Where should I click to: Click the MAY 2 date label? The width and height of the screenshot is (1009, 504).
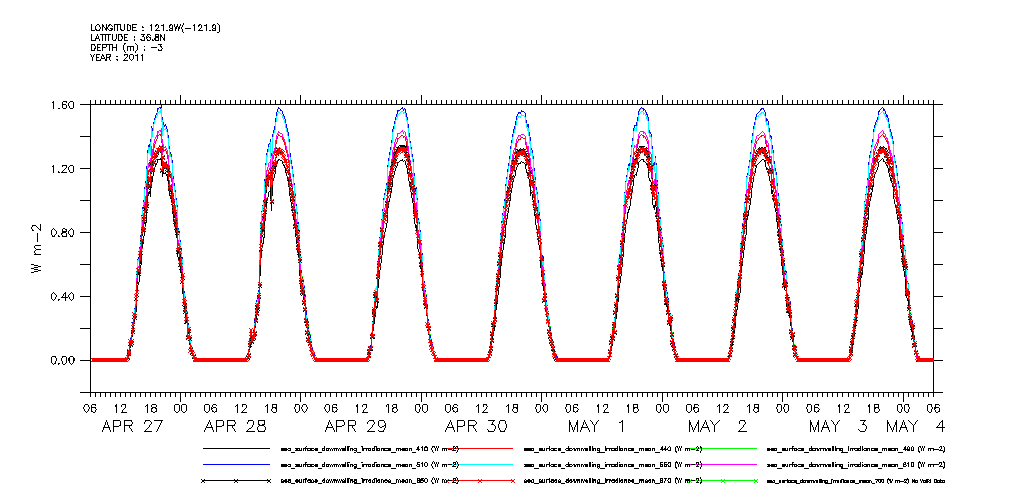click(717, 426)
